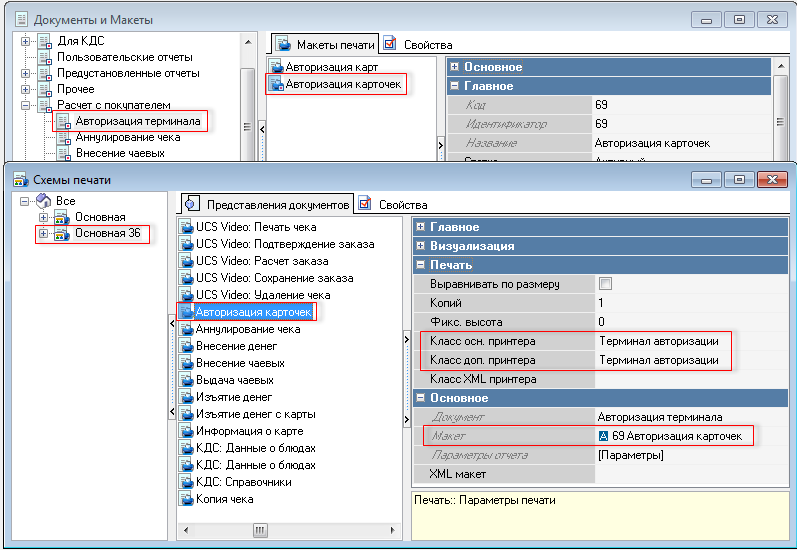
Task: Click the icon beside Авторизация карт layout
Action: (x=277, y=68)
